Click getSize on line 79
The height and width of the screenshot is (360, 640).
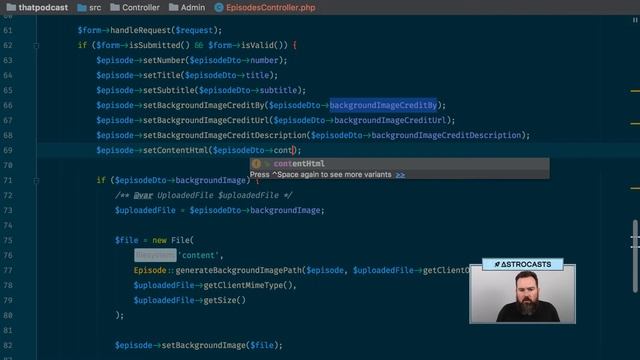pos(220,300)
